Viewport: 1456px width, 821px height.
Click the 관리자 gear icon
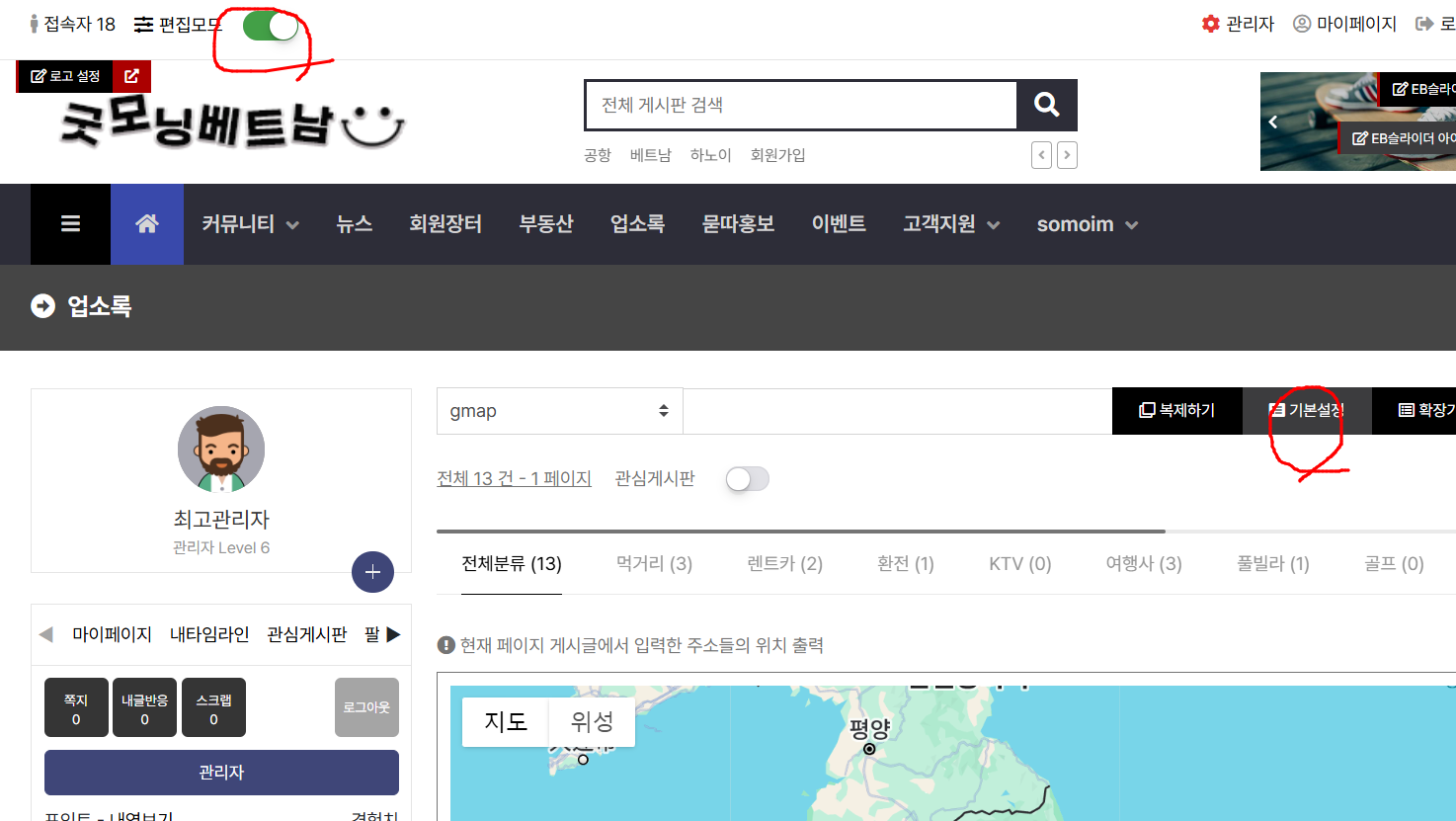(x=1210, y=24)
